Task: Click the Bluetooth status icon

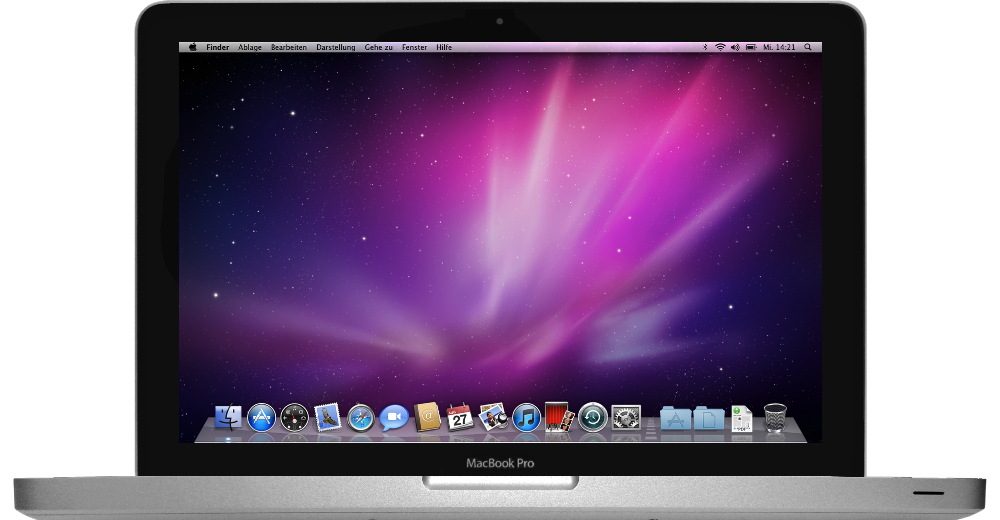Action: click(705, 47)
